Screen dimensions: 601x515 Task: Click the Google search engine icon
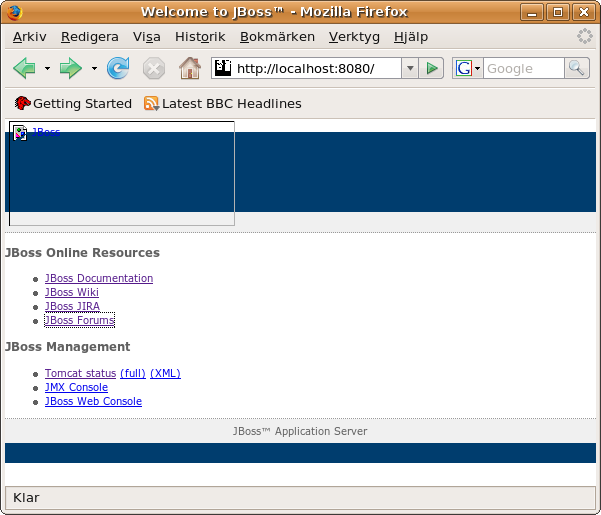[463, 68]
